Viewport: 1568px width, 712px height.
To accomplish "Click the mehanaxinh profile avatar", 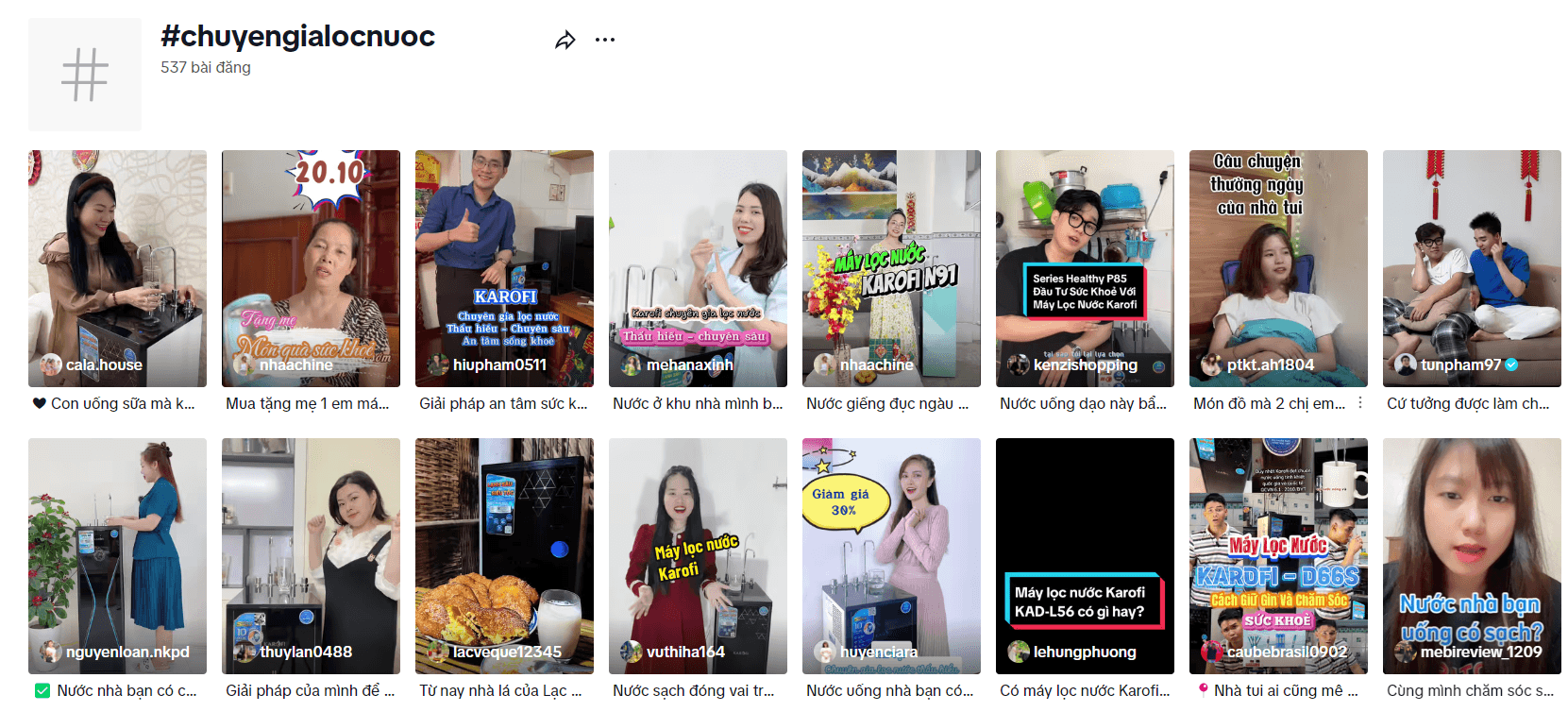I will [x=632, y=364].
